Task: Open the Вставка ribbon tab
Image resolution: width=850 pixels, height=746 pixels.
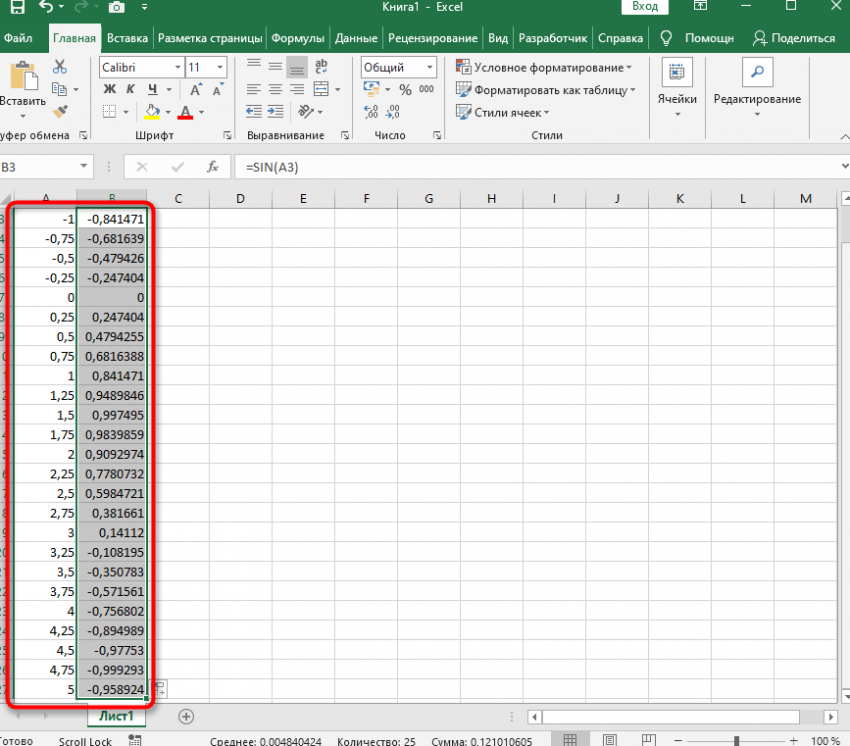Action: [x=127, y=38]
